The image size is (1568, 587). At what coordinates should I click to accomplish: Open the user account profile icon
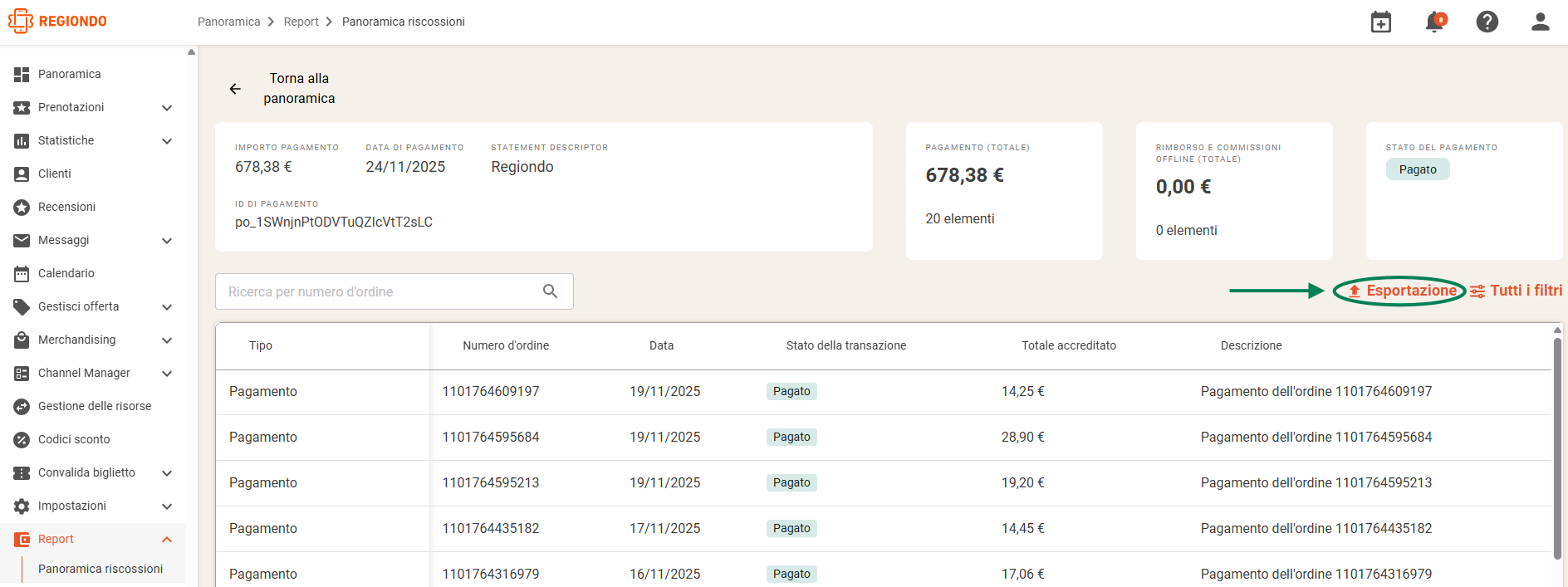click(1541, 22)
